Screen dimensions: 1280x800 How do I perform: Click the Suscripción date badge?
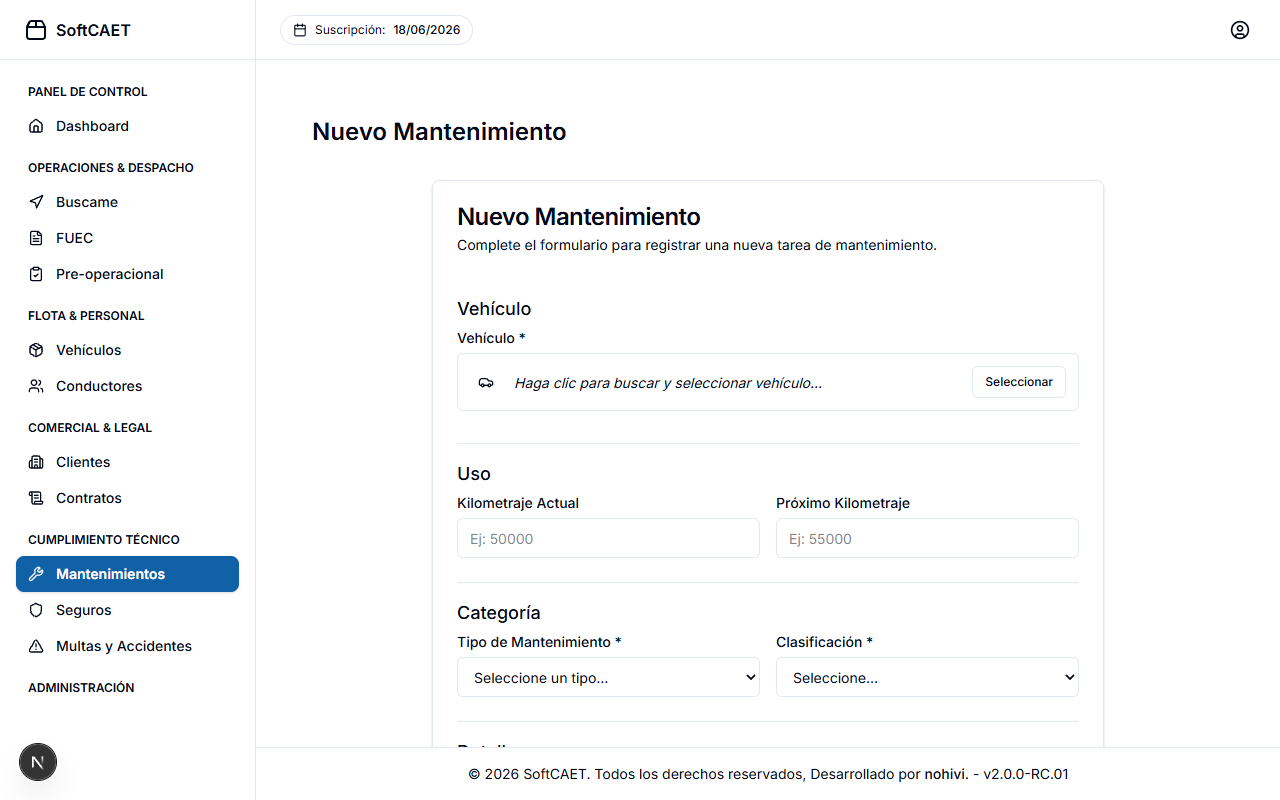(x=376, y=30)
